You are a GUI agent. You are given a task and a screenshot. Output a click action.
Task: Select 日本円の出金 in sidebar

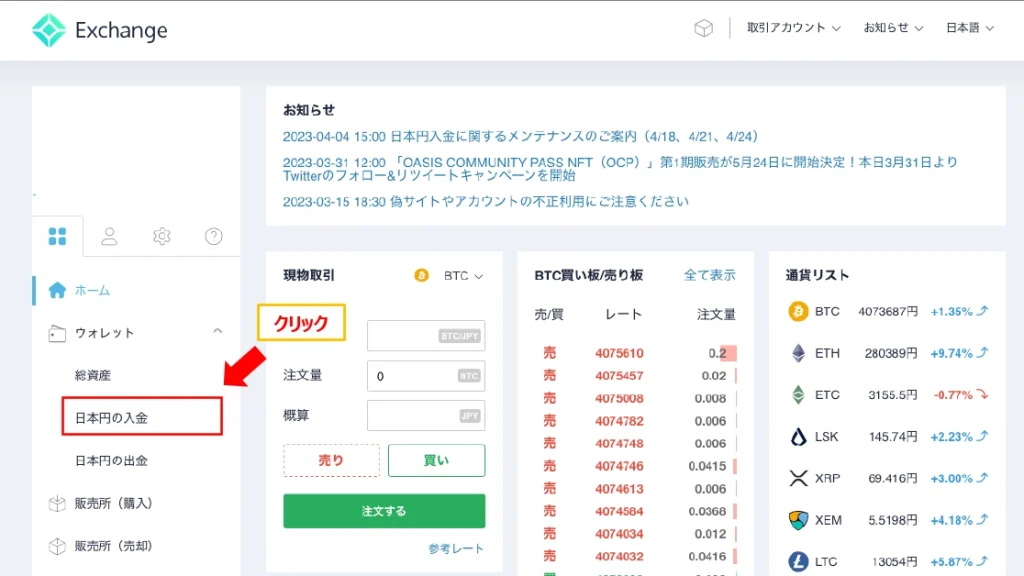[111, 461]
